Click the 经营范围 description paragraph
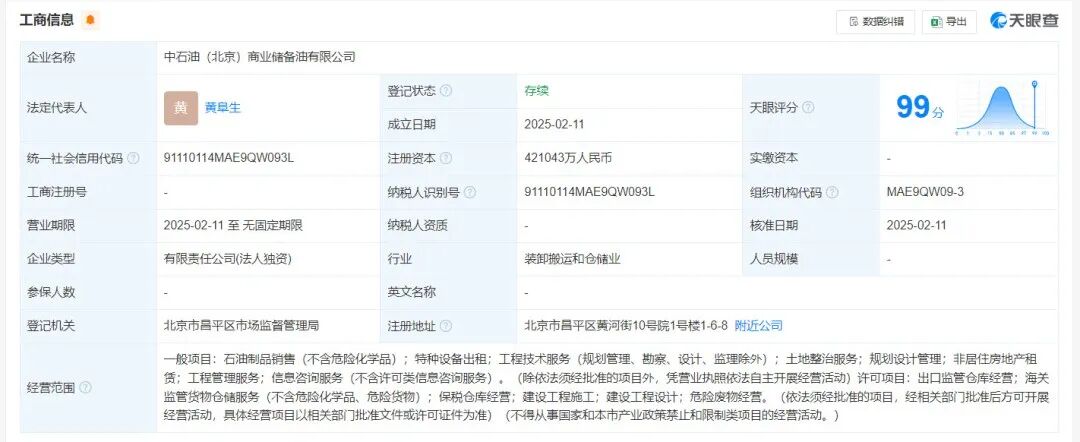Viewport: 1080px width, 442px height. coord(606,388)
